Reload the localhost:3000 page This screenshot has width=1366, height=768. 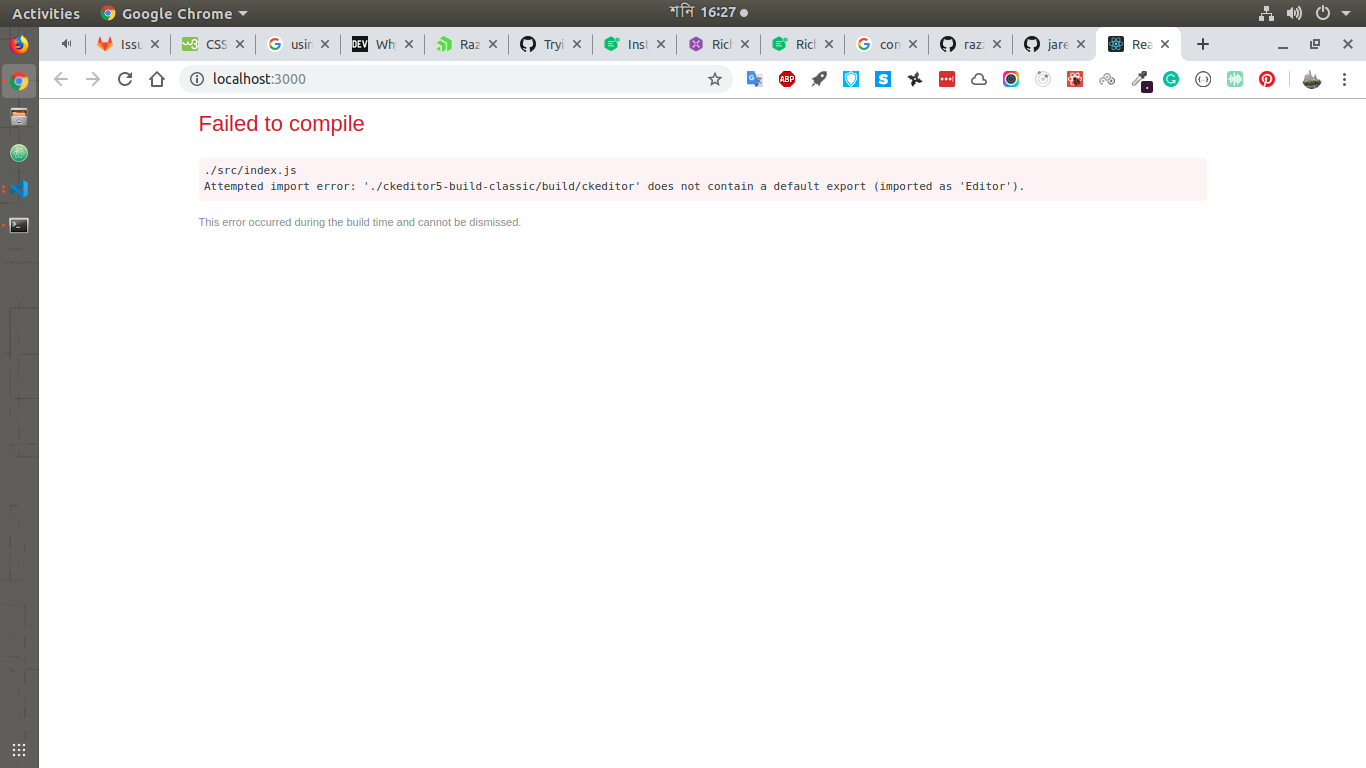124,79
